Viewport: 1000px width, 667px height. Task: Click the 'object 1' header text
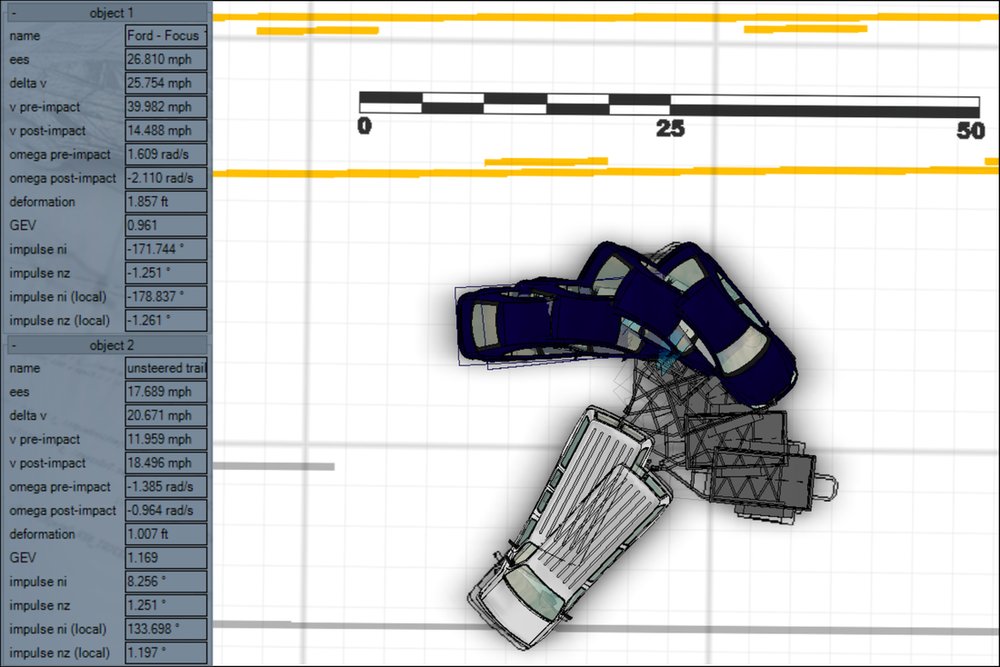(112, 13)
